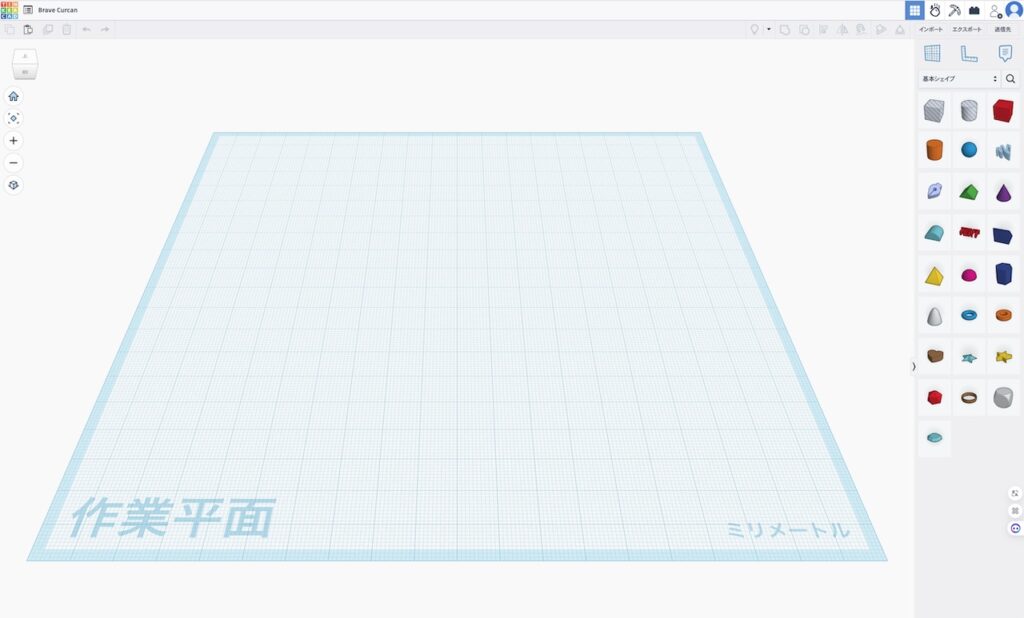The image size is (1024, 618).
Task: Toggle show all hidden objects lightbulb
Action: click(755, 30)
